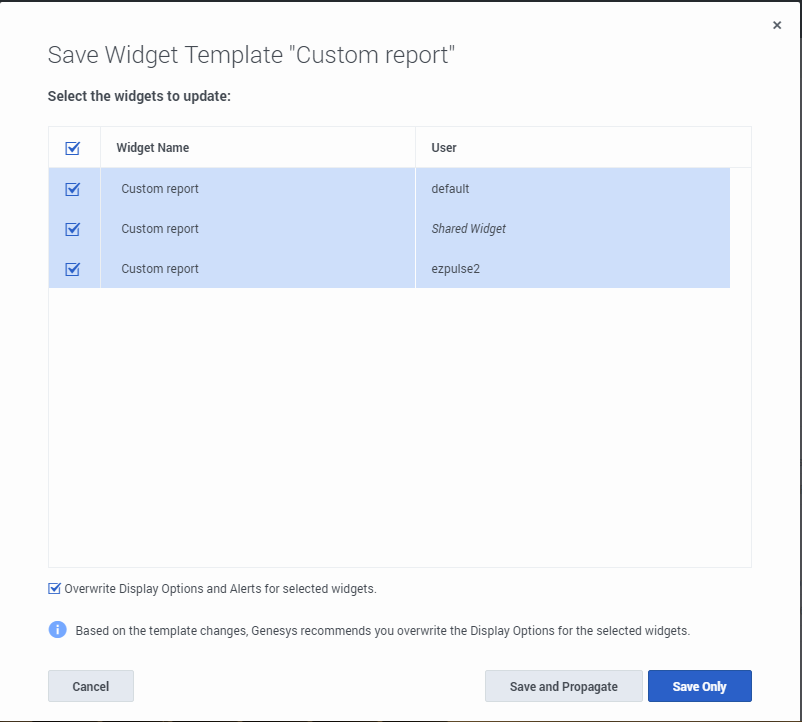Viewport: 802px width, 722px height.
Task: Click the "ezpulse2" user cell
Action: (455, 269)
